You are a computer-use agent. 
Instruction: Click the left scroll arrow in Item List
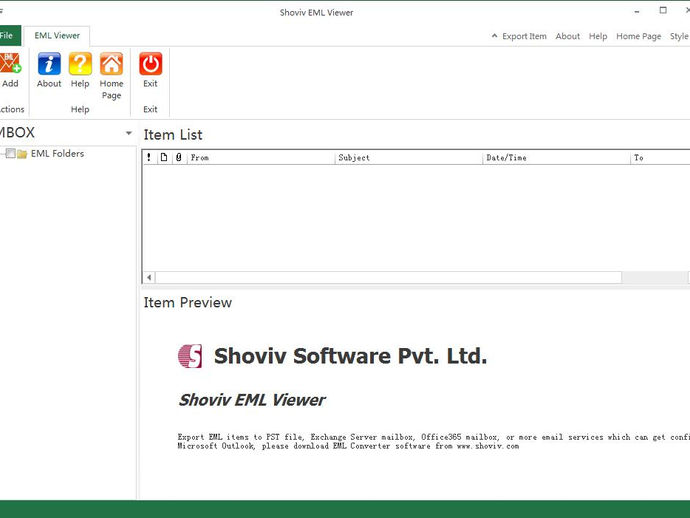149,277
